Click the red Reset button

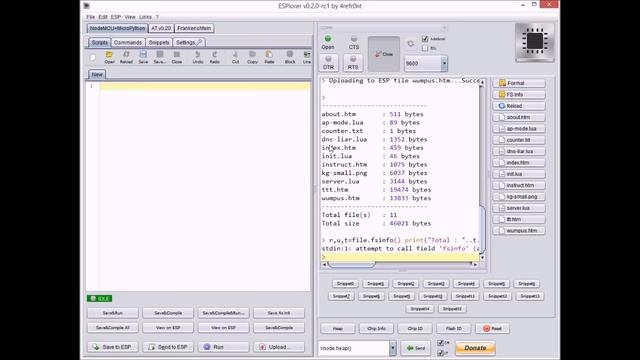(492, 328)
